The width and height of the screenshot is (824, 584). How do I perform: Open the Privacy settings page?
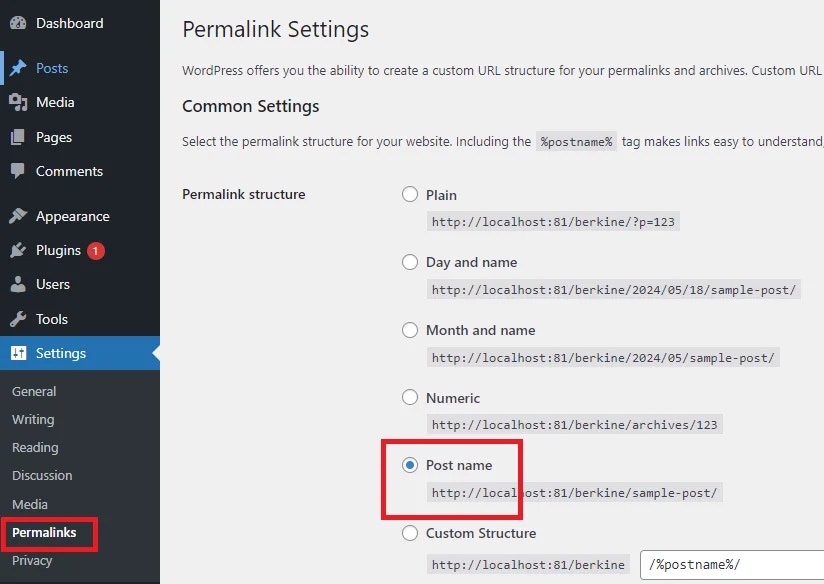[x=32, y=561]
